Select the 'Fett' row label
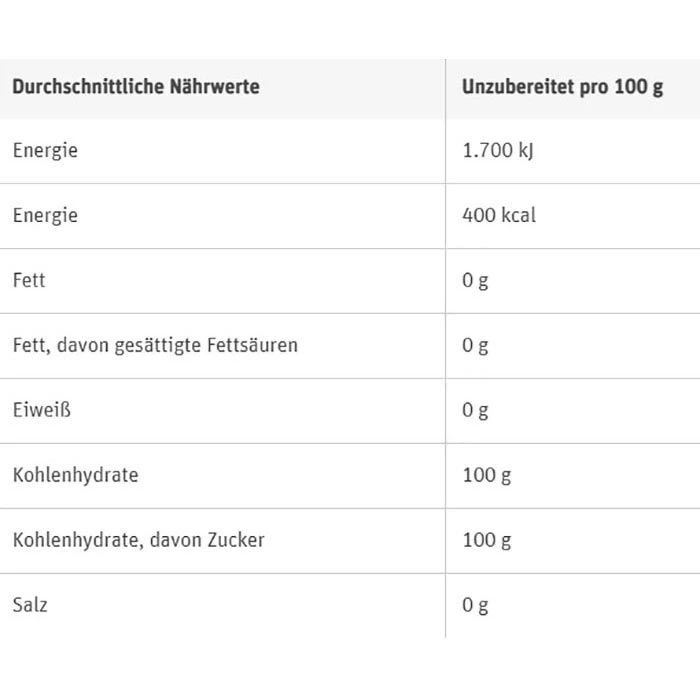 click(29, 281)
